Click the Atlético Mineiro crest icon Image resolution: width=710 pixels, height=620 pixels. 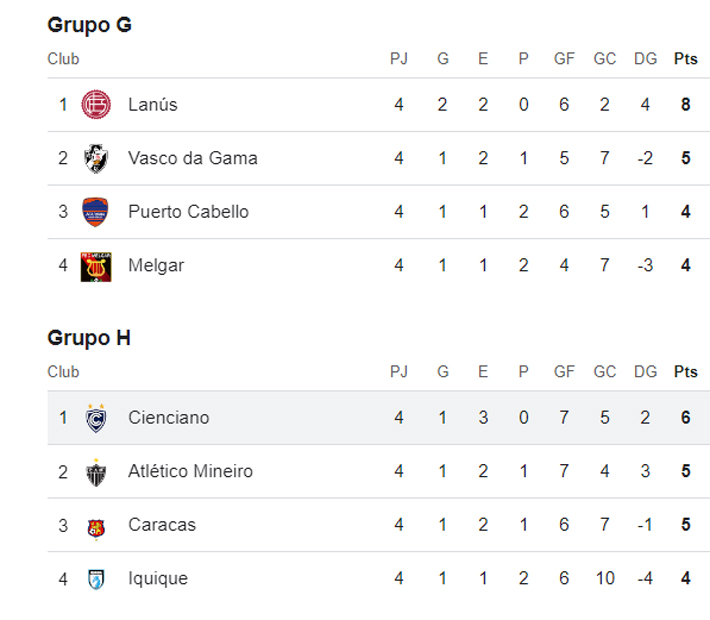click(x=96, y=472)
